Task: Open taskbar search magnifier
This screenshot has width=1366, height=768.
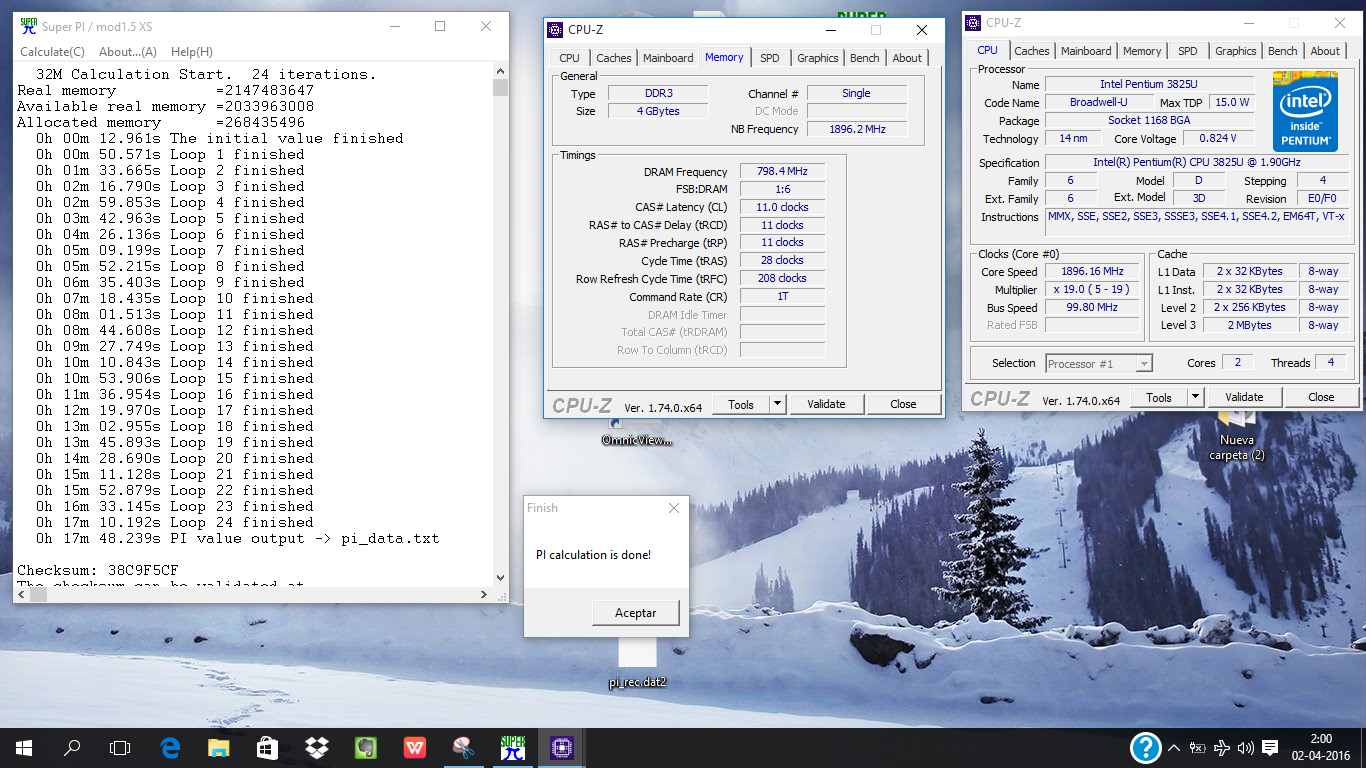Action: pos(72,747)
